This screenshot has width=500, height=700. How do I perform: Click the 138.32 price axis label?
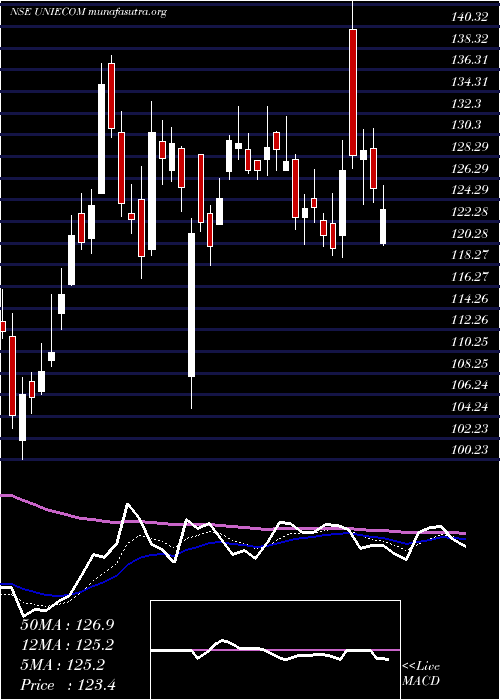[469, 39]
